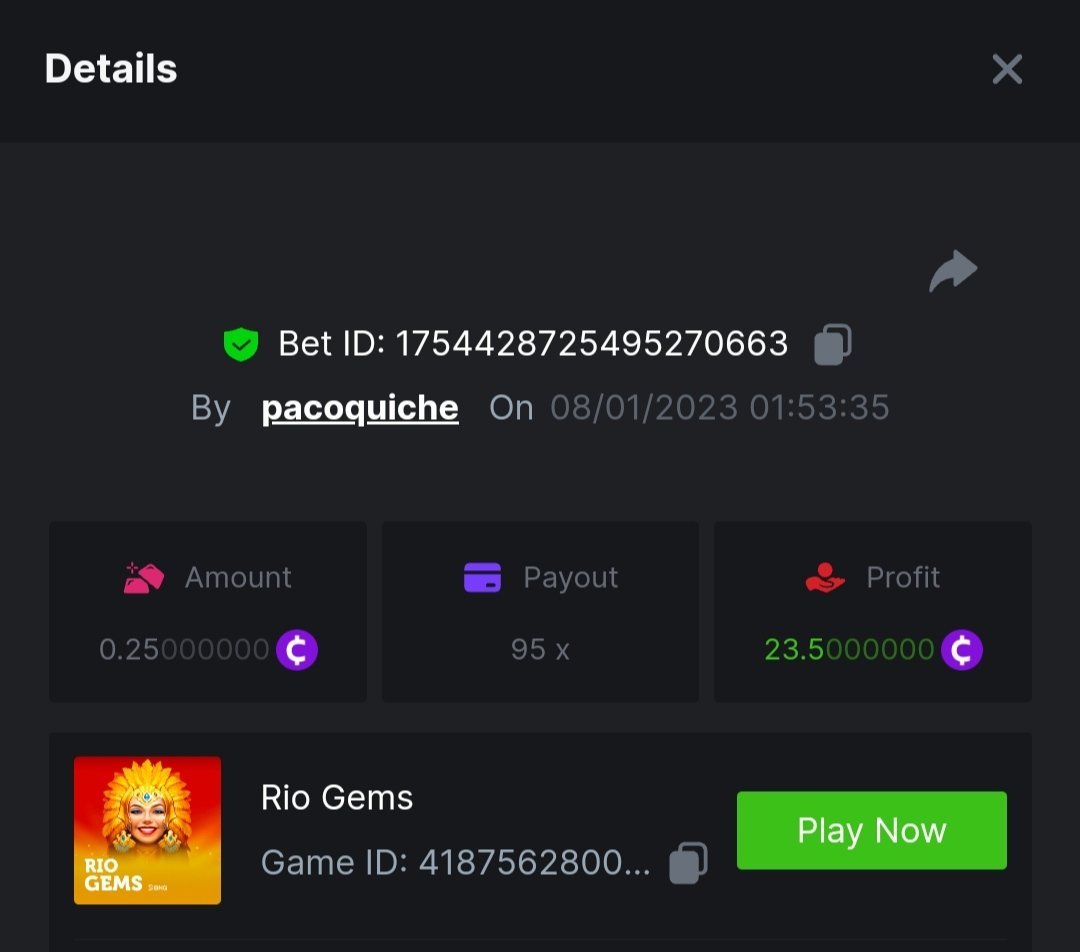Click the purple Payout card icon
The image size is (1080, 952).
point(483,577)
